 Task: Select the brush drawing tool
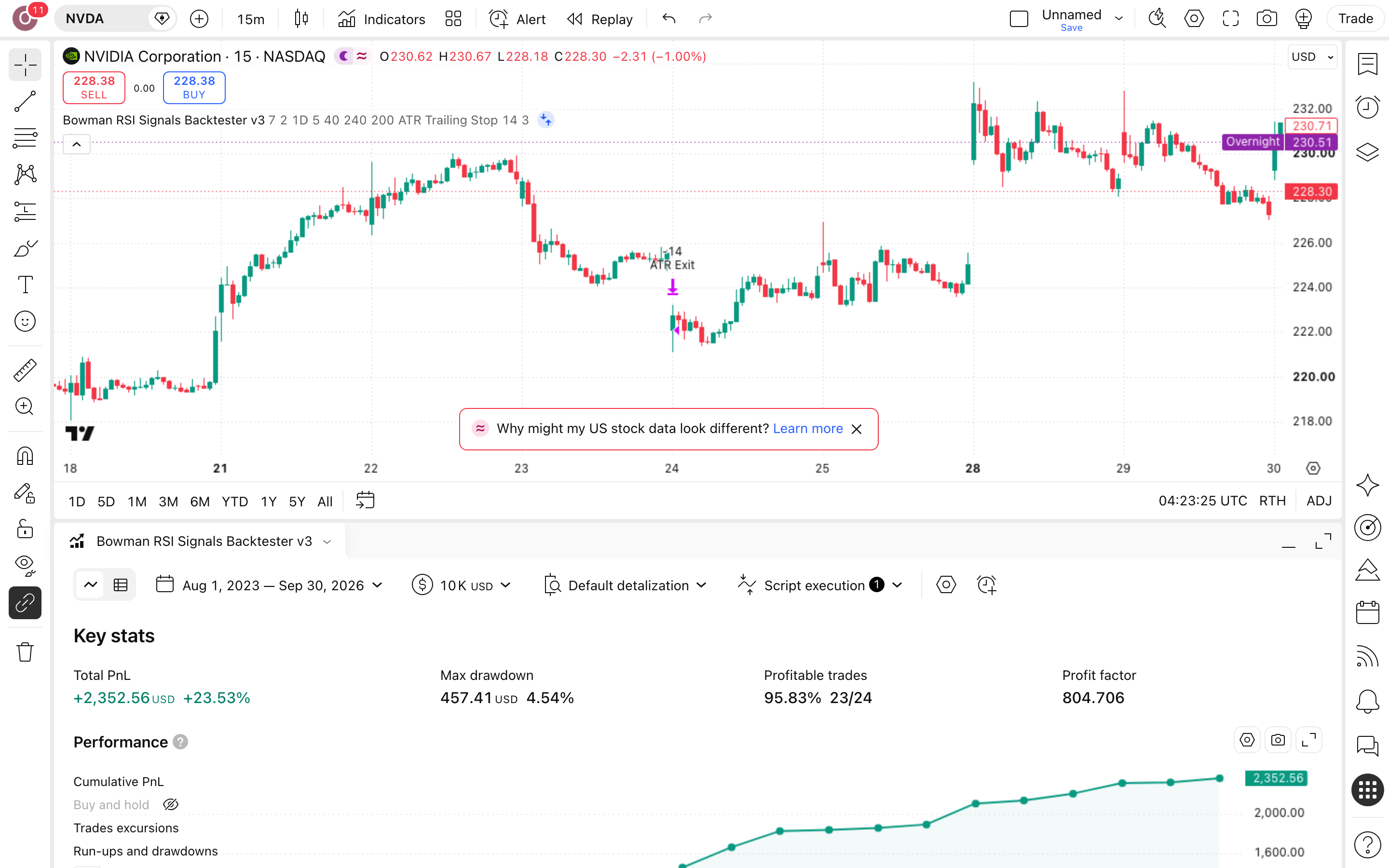point(25,248)
